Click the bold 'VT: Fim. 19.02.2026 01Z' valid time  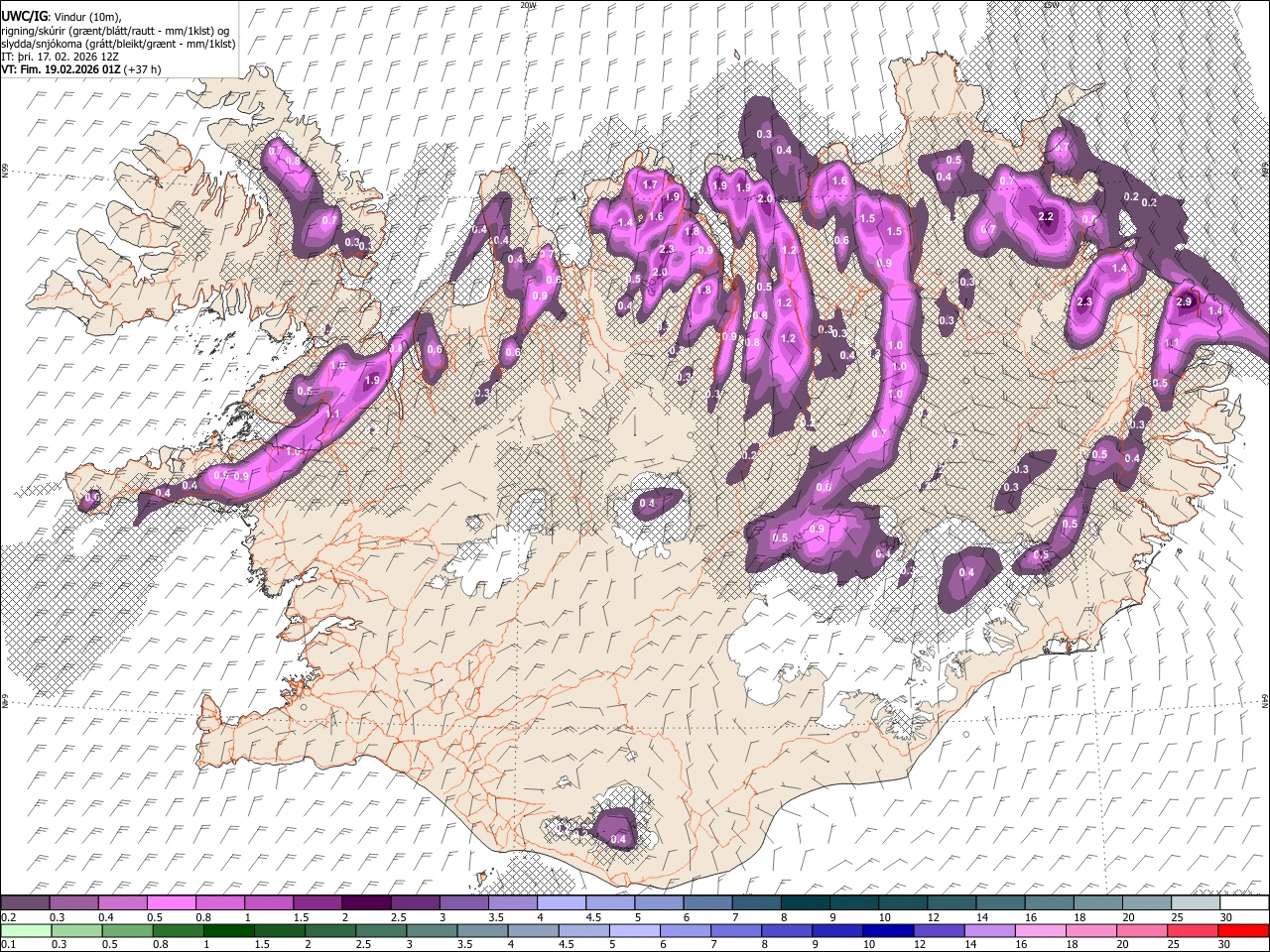pos(62,69)
